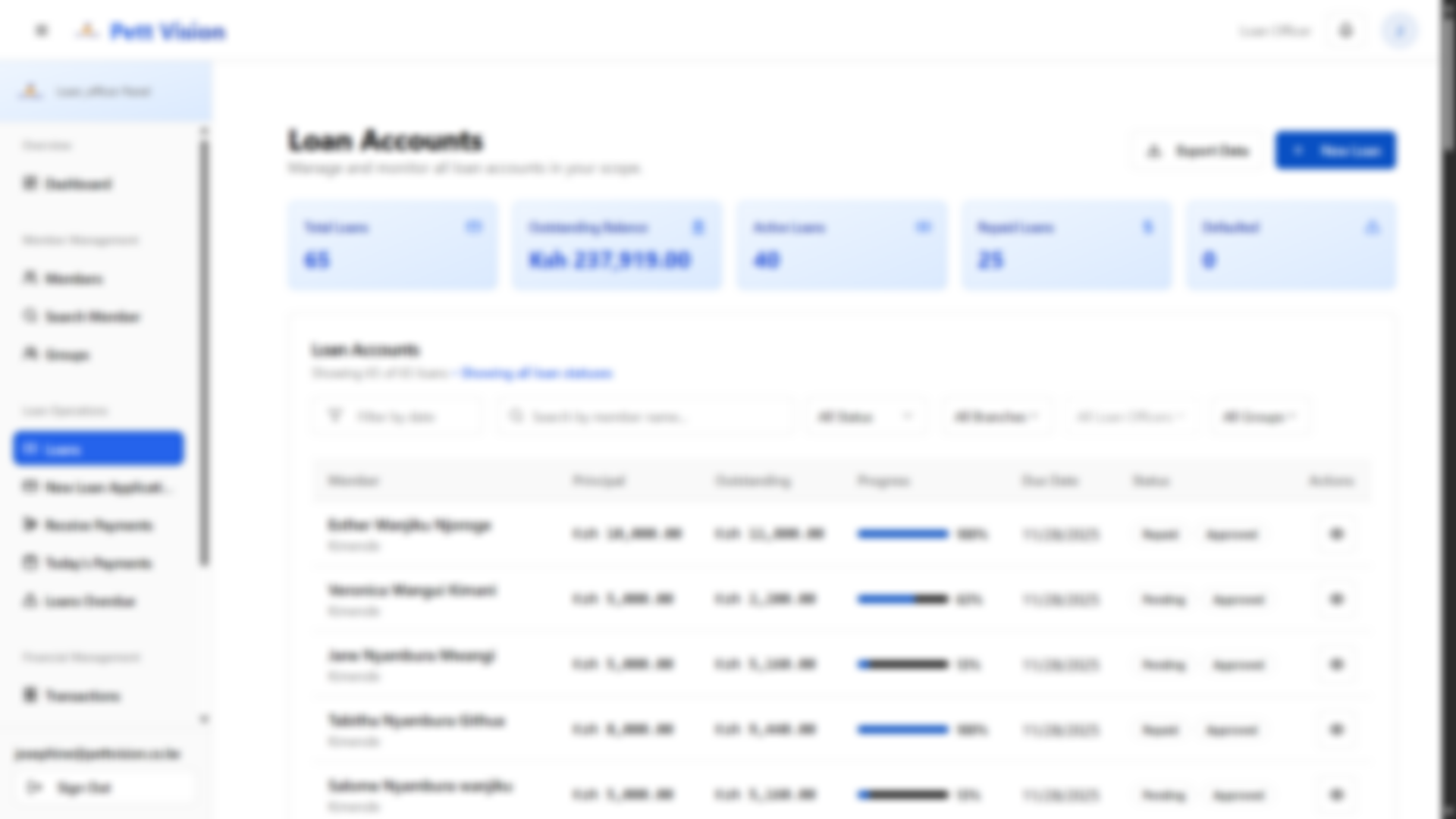Click the view eye icon for Veronica's loan
Screen dimensions: 1456x819
coord(1336,599)
